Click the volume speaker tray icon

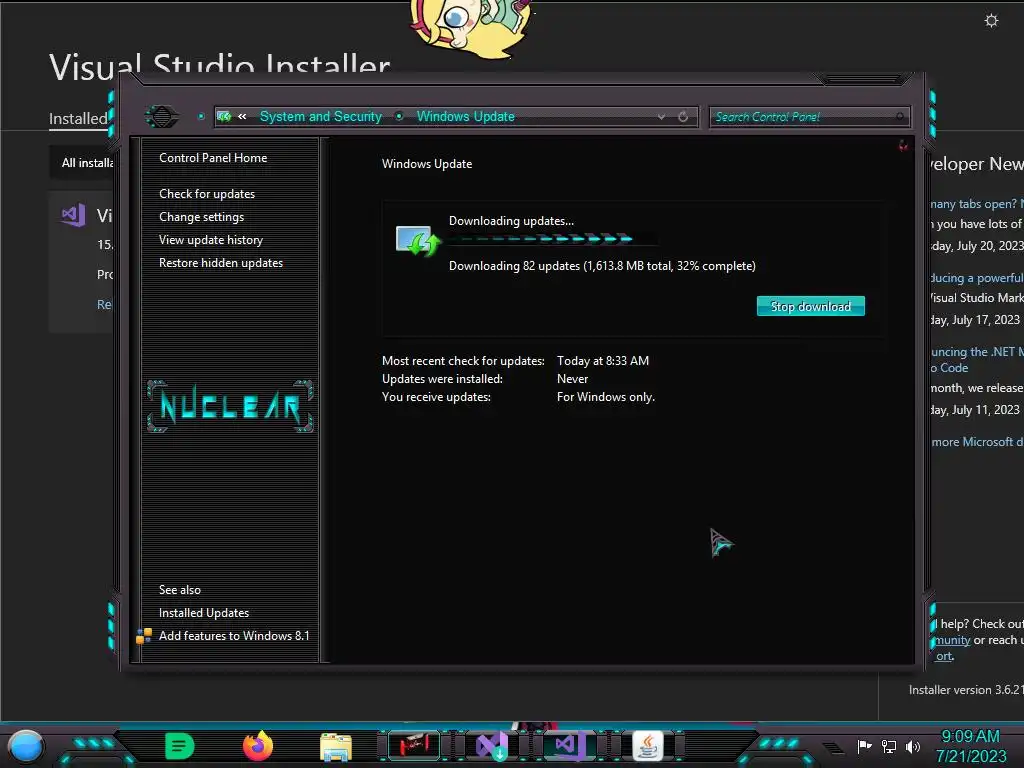click(x=913, y=746)
